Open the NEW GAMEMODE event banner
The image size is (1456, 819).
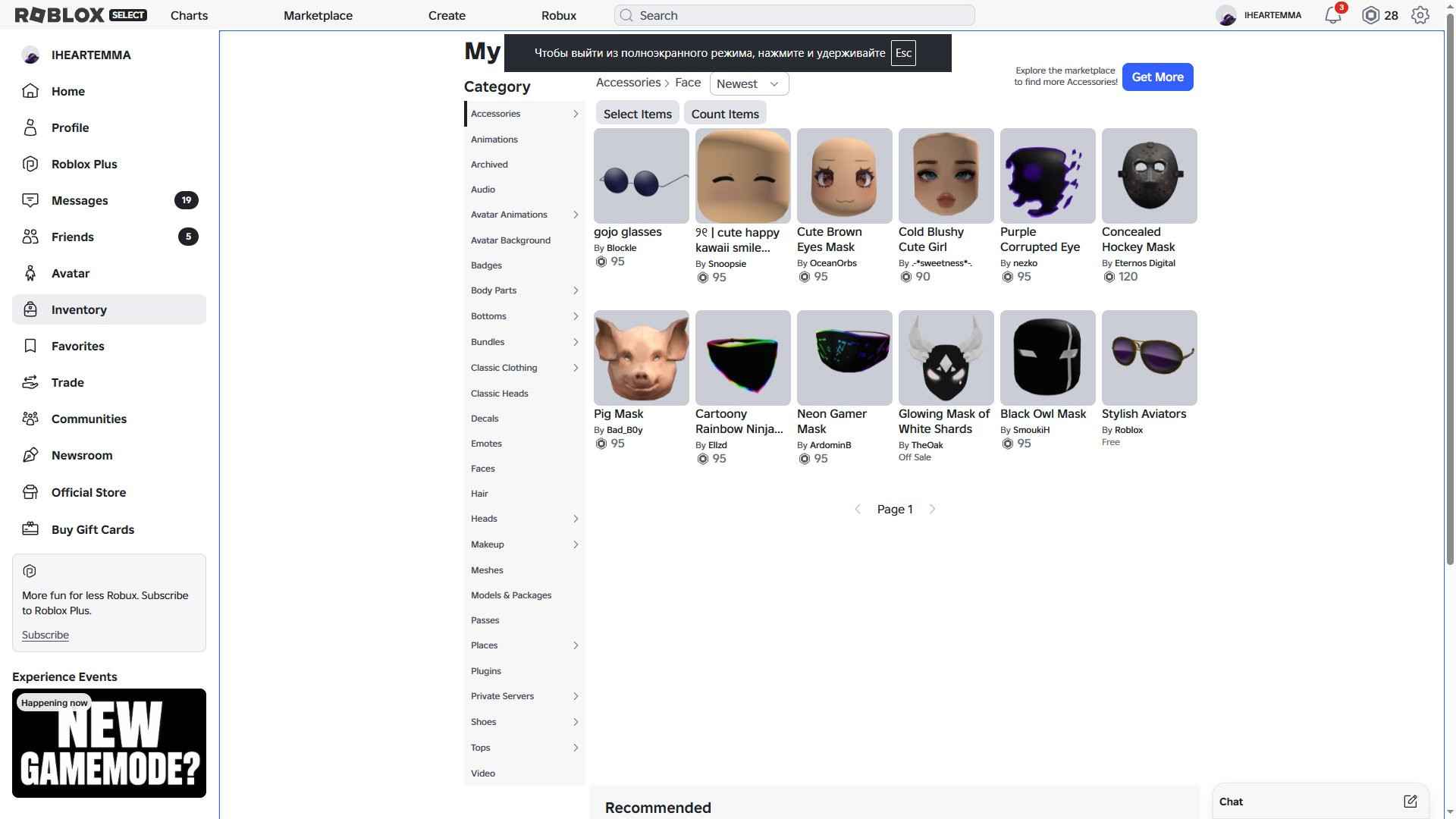pyautogui.click(x=109, y=743)
